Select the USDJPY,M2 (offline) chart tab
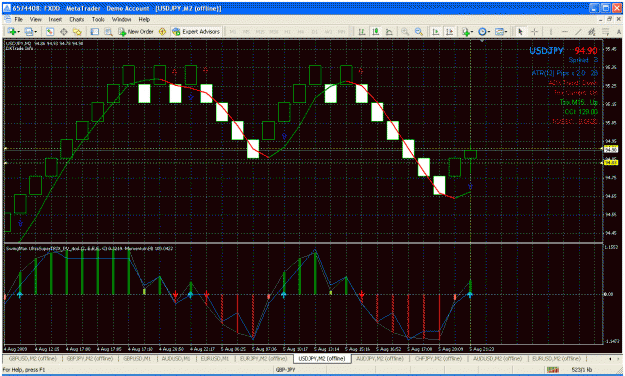This screenshot has height=376, width=625. pos(322,358)
